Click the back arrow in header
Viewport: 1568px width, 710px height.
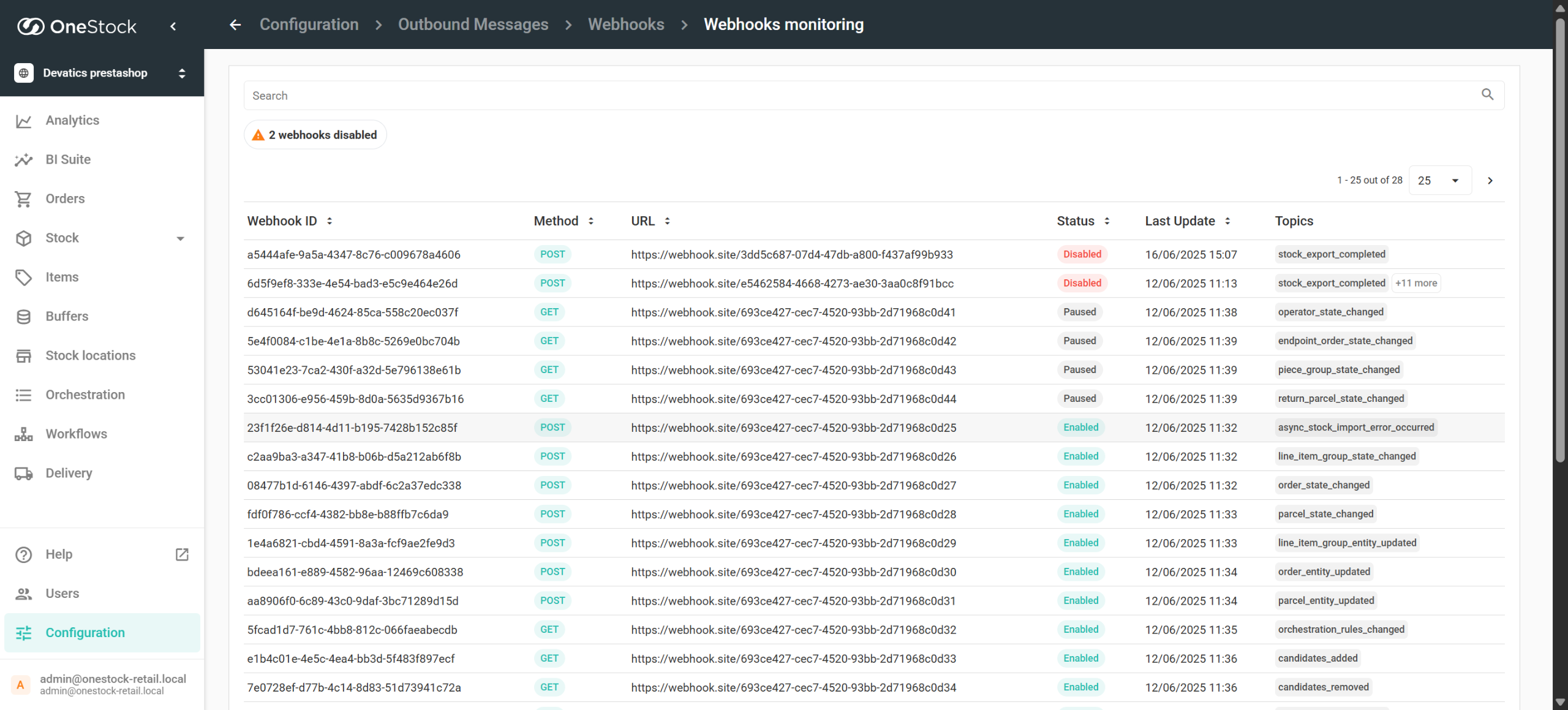coord(235,25)
